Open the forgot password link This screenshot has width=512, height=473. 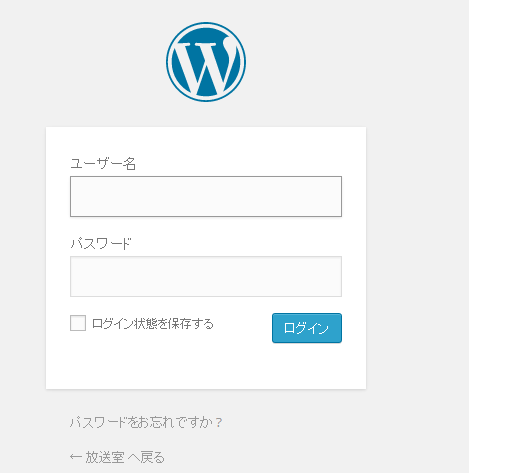tap(146, 422)
